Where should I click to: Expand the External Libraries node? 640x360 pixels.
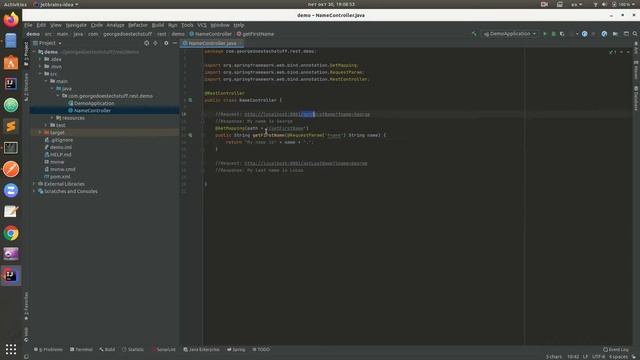point(34,184)
